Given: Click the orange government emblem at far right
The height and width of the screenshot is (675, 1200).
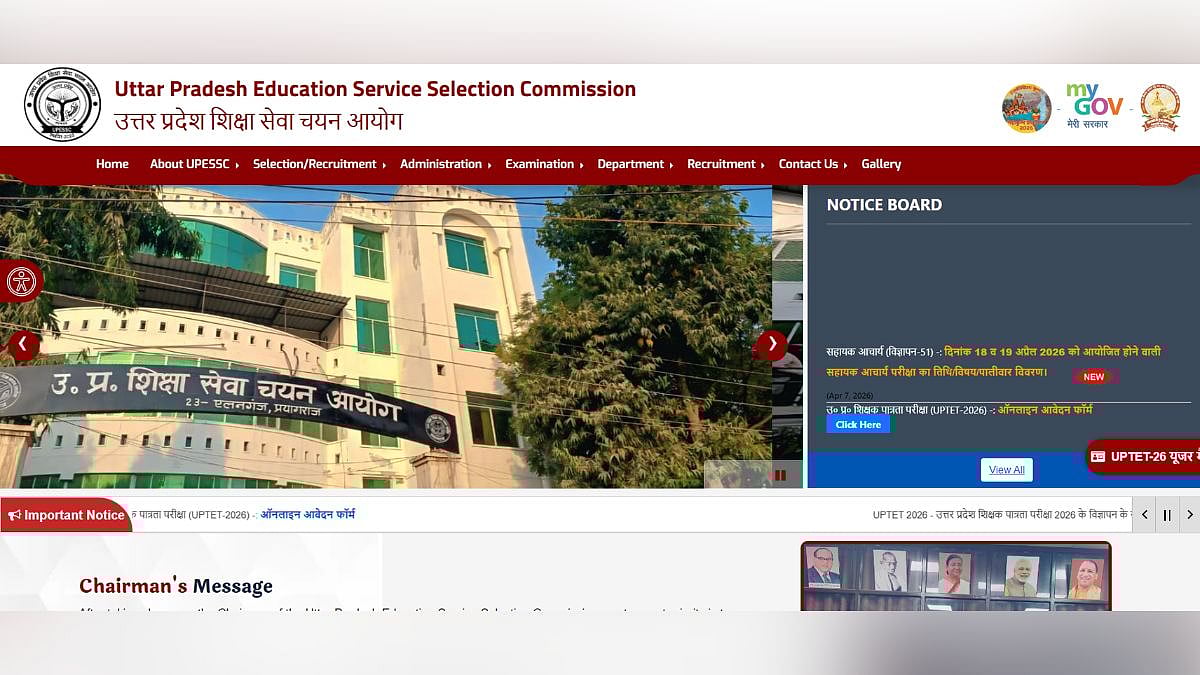Looking at the screenshot, I should point(1160,107).
